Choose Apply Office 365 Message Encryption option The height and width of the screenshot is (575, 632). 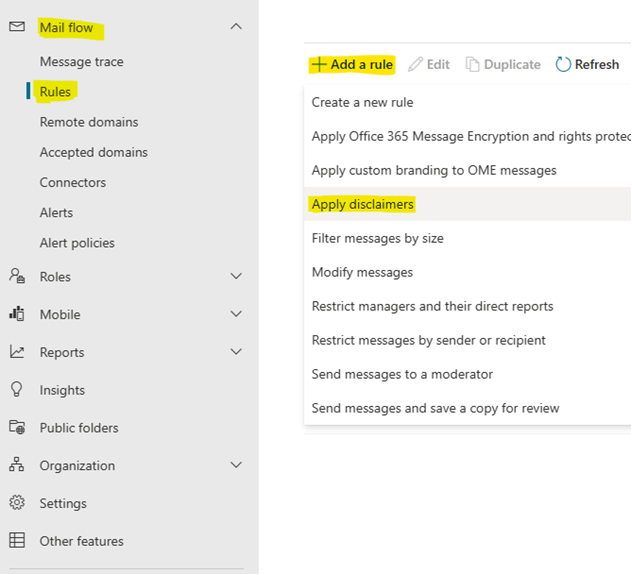468,136
